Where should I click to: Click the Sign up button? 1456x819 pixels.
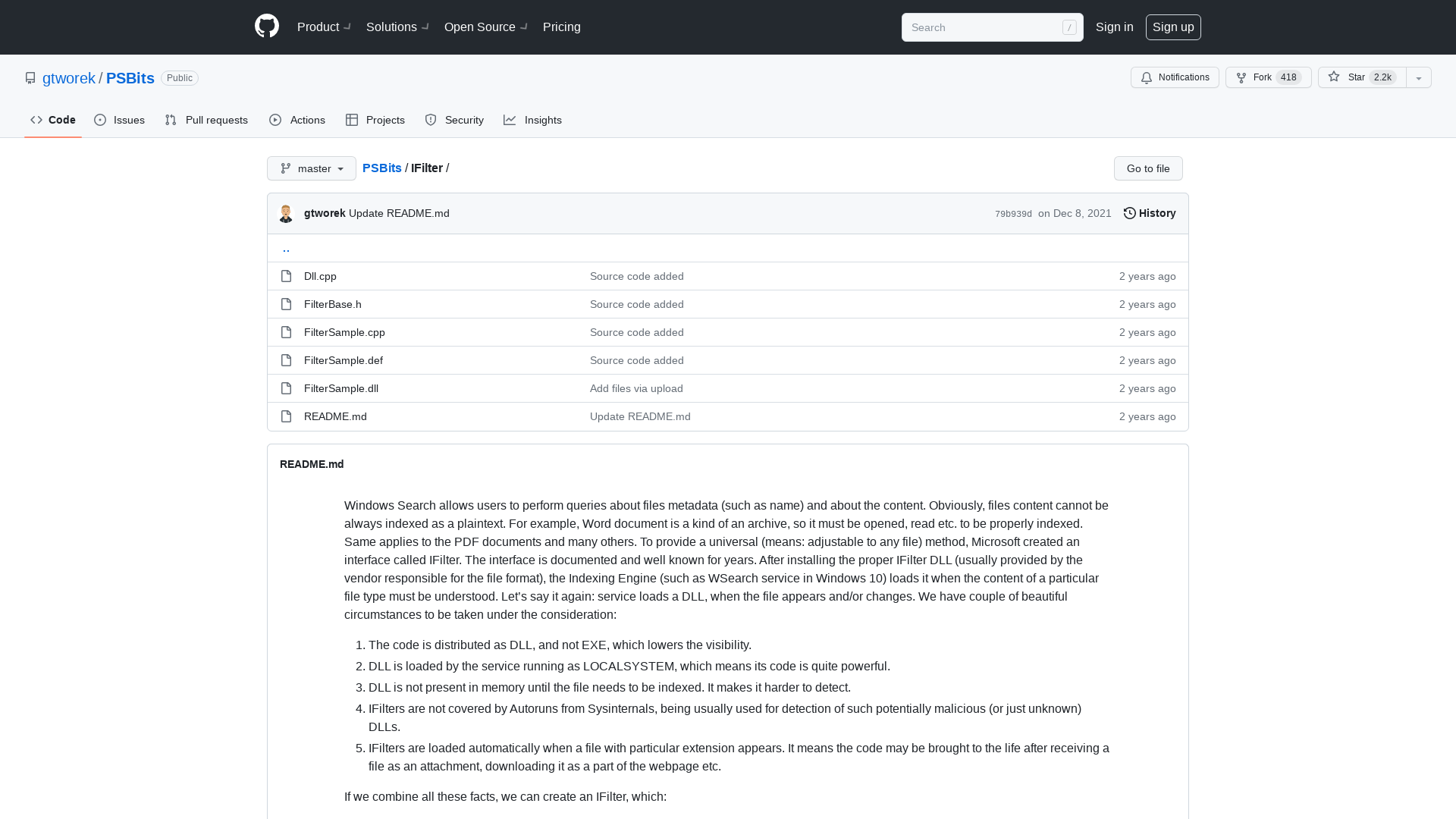point(1173,27)
